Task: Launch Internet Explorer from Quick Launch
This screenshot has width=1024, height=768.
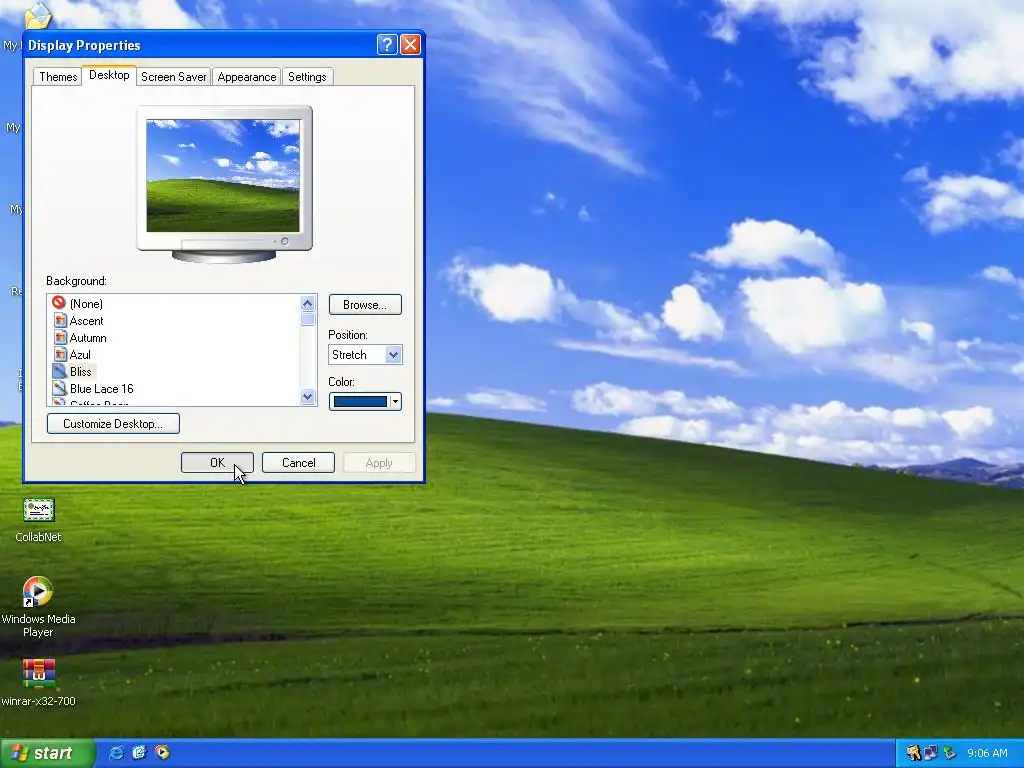Action: pyautogui.click(x=116, y=753)
